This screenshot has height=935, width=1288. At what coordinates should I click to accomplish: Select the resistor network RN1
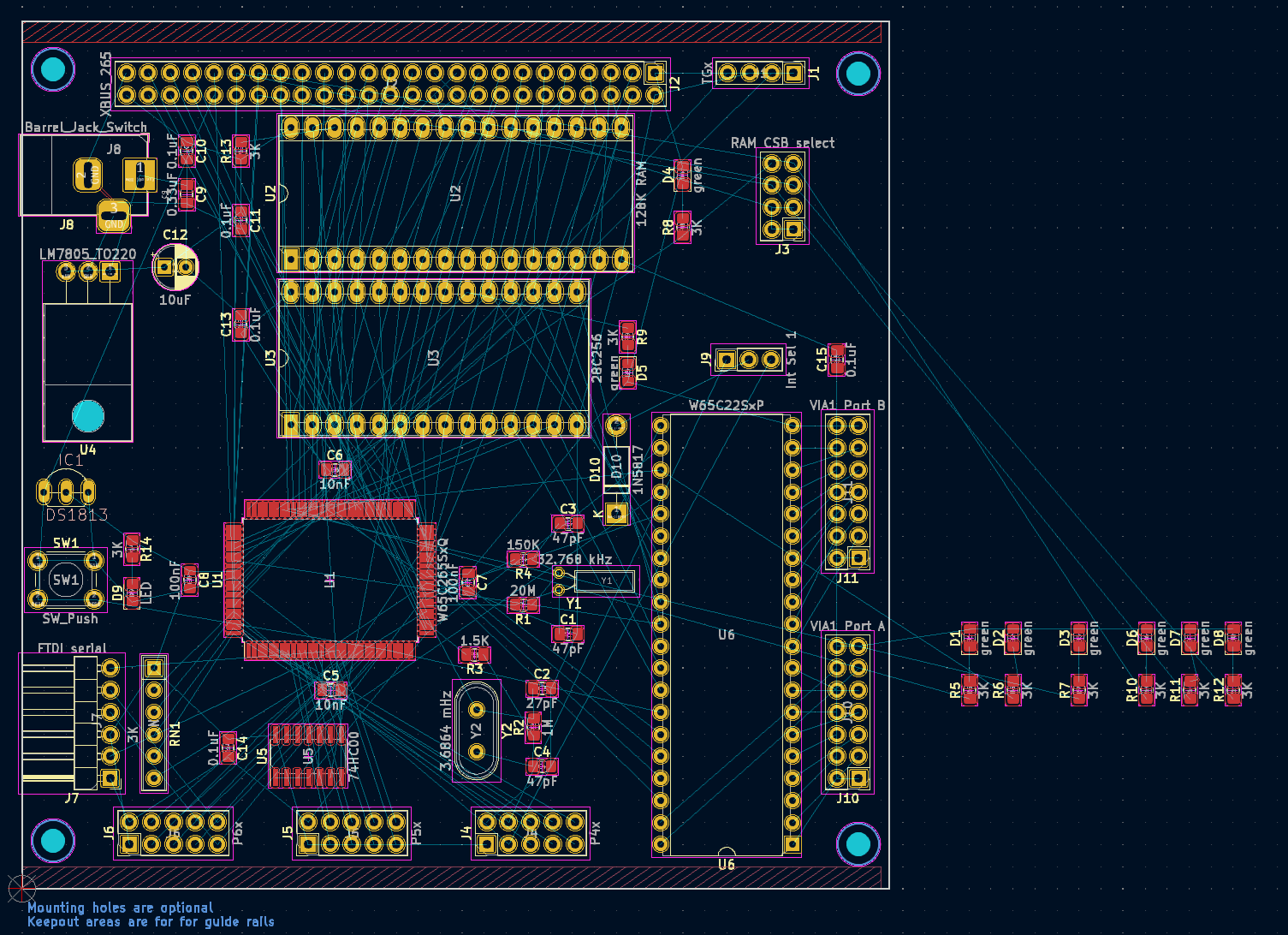click(x=154, y=724)
